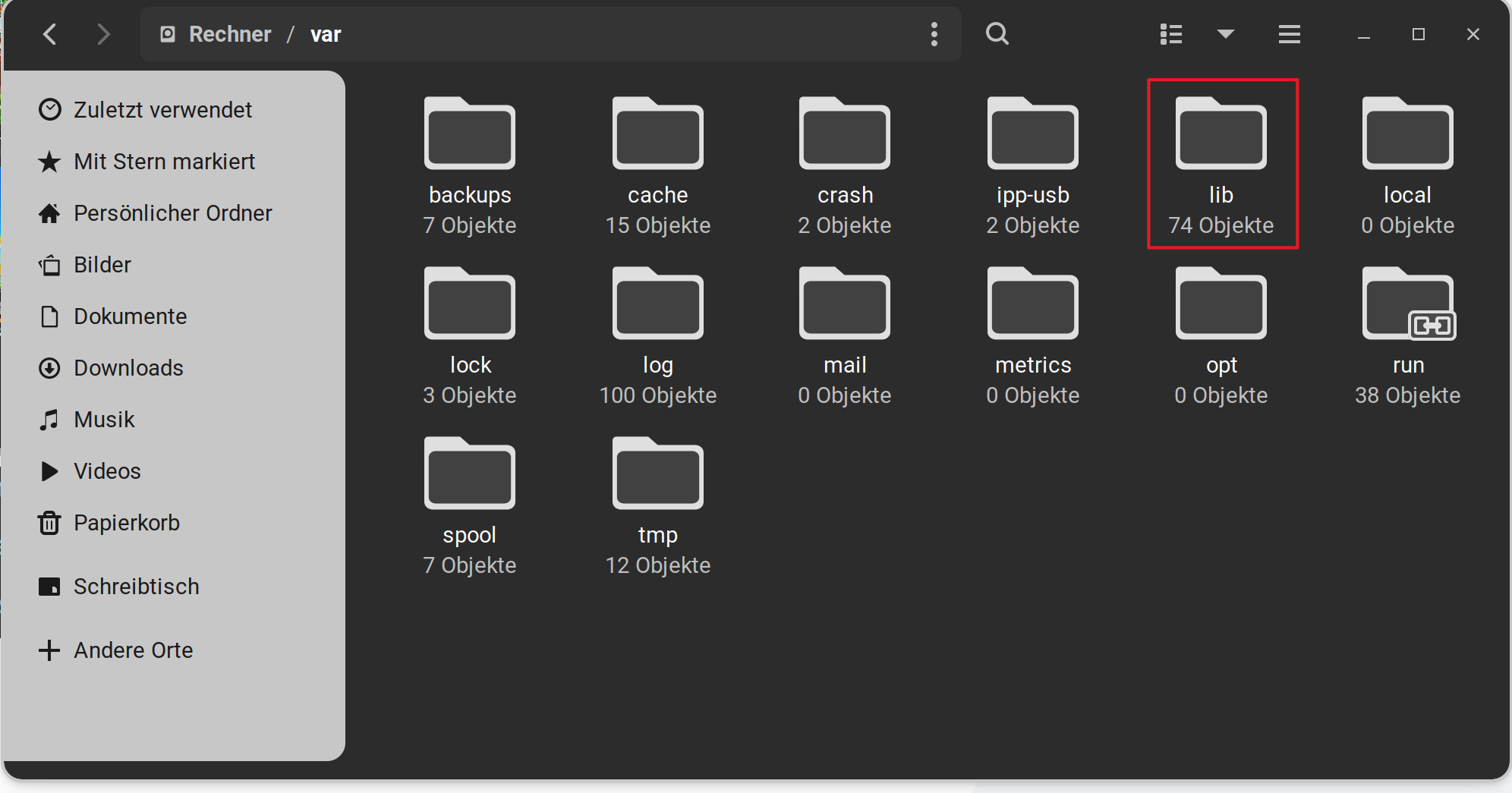
Task: Open the Papierkorb trash location
Action: point(126,523)
